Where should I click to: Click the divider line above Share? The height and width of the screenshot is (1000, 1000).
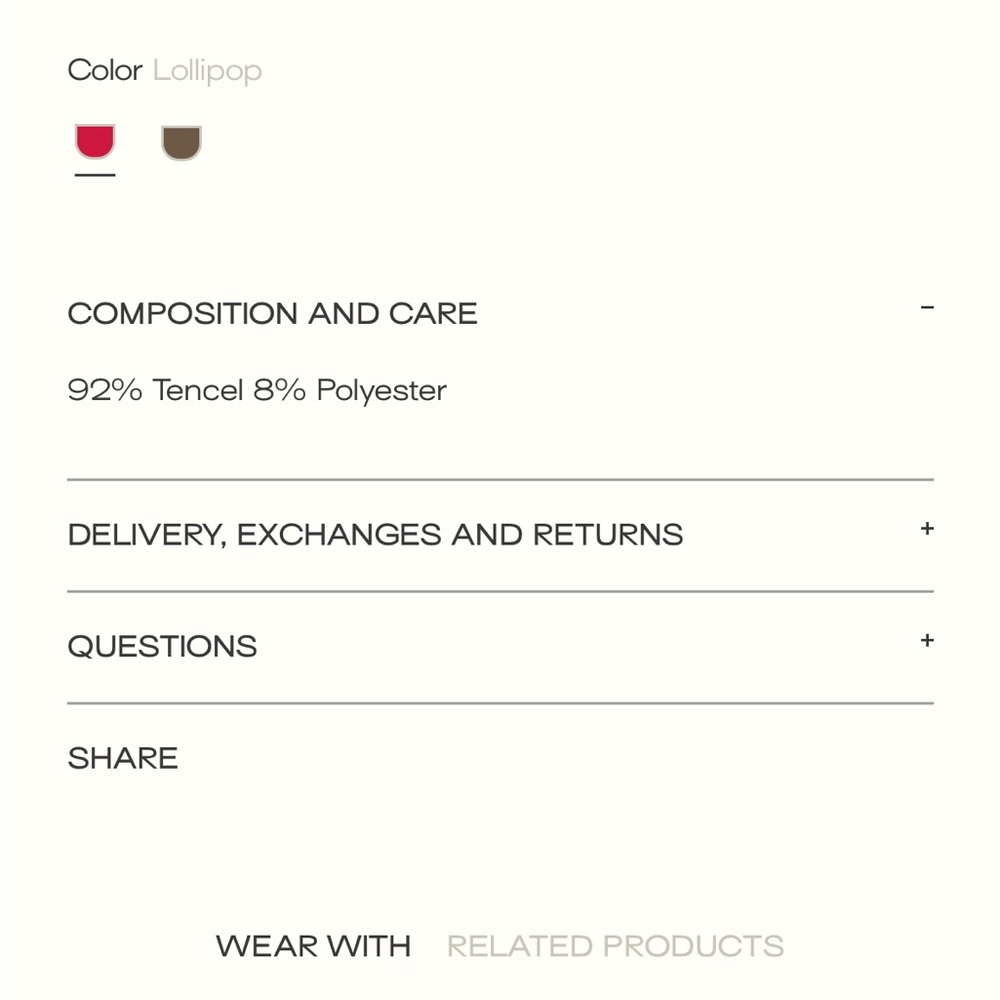[x=501, y=703]
